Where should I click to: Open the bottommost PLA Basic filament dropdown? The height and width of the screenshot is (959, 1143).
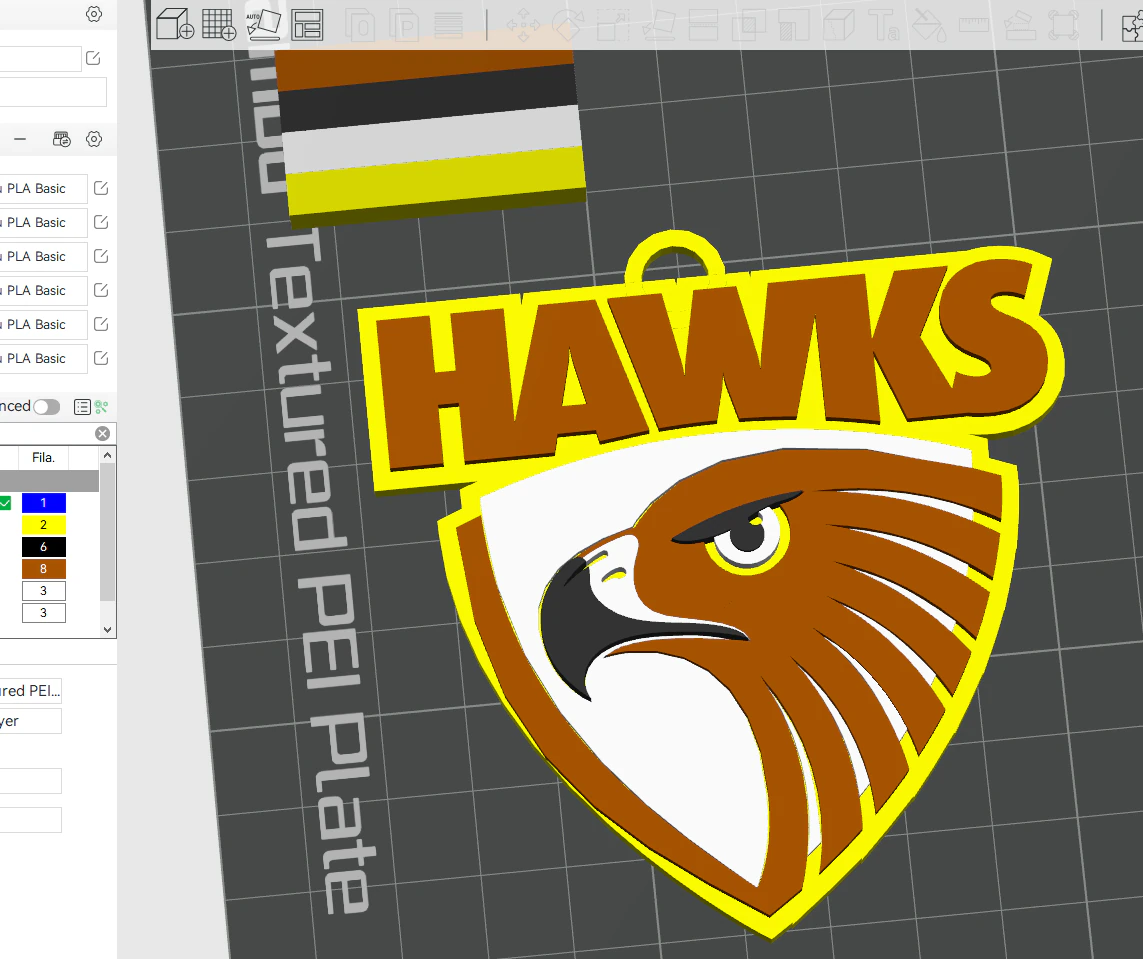tap(44, 358)
